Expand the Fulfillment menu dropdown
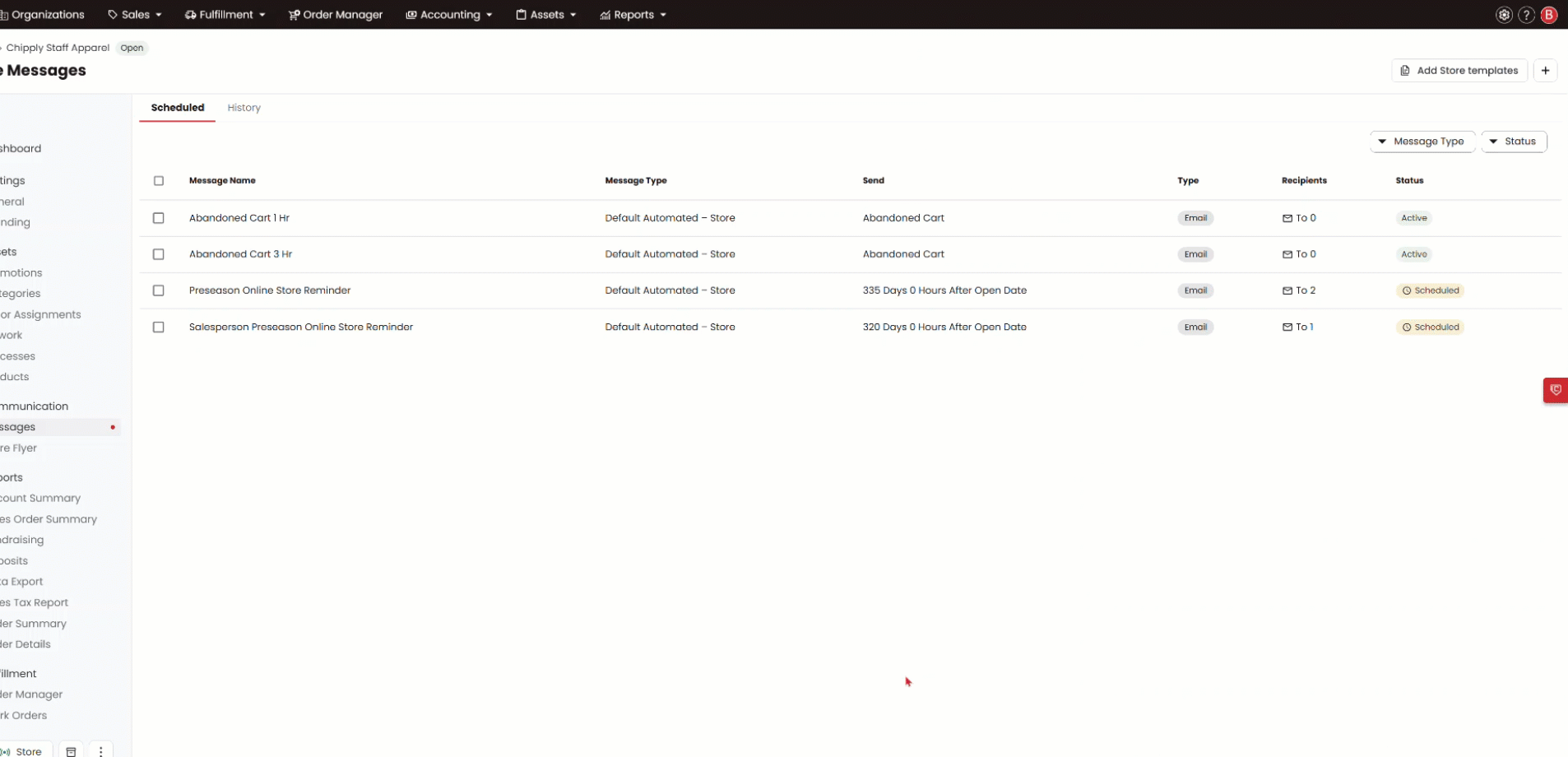 (x=225, y=15)
